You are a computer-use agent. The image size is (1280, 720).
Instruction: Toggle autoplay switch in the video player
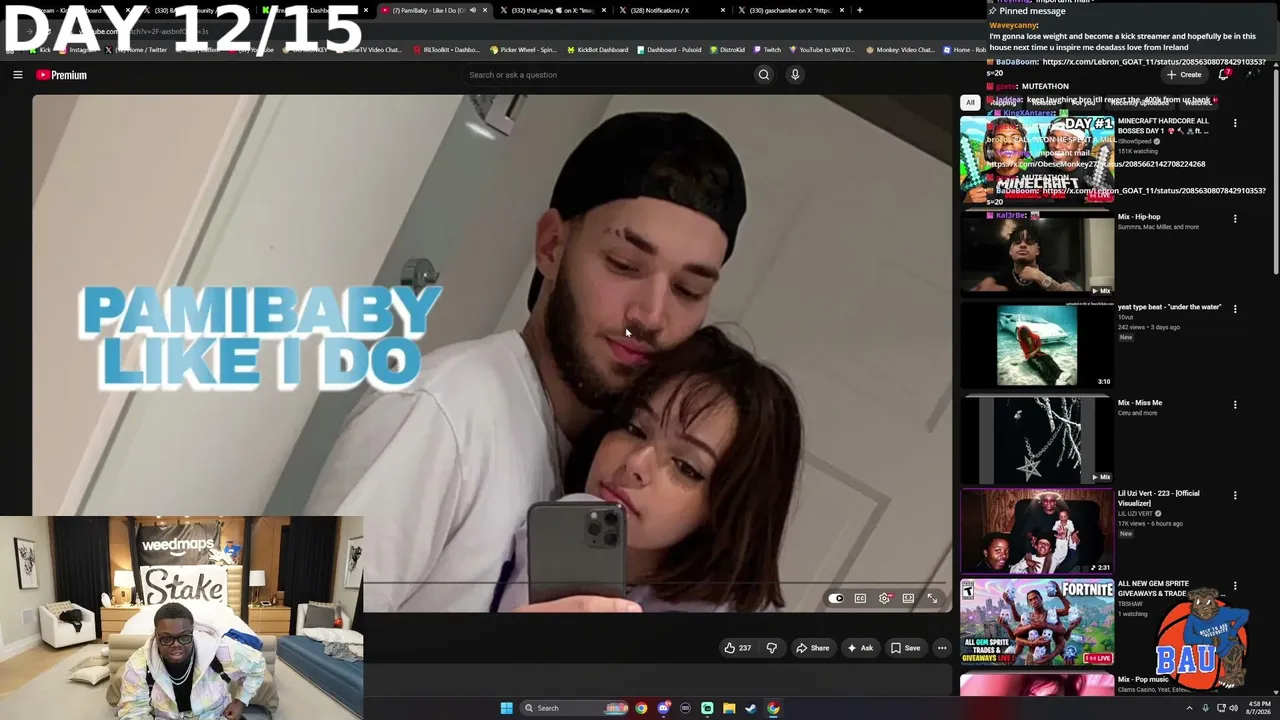836,598
